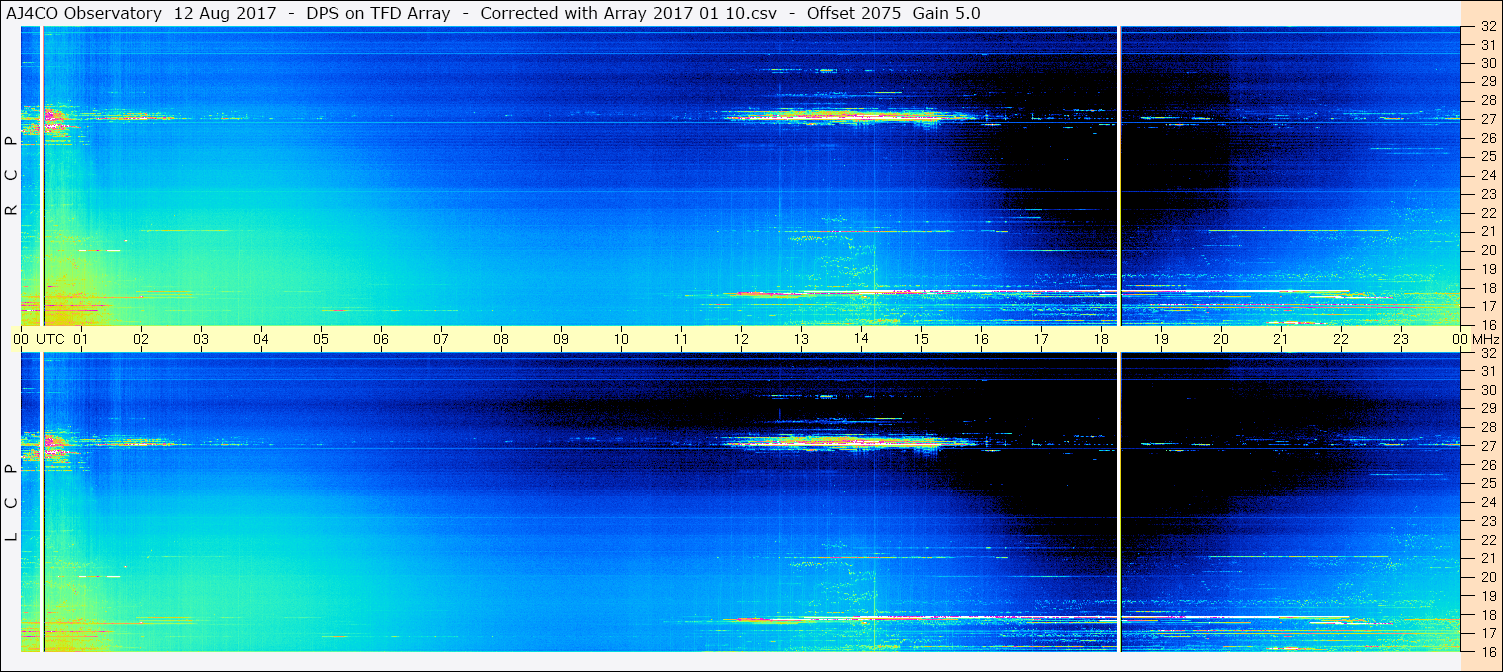Click the "Offset 2075" header value
The width and height of the screenshot is (1503, 672).
(852, 14)
